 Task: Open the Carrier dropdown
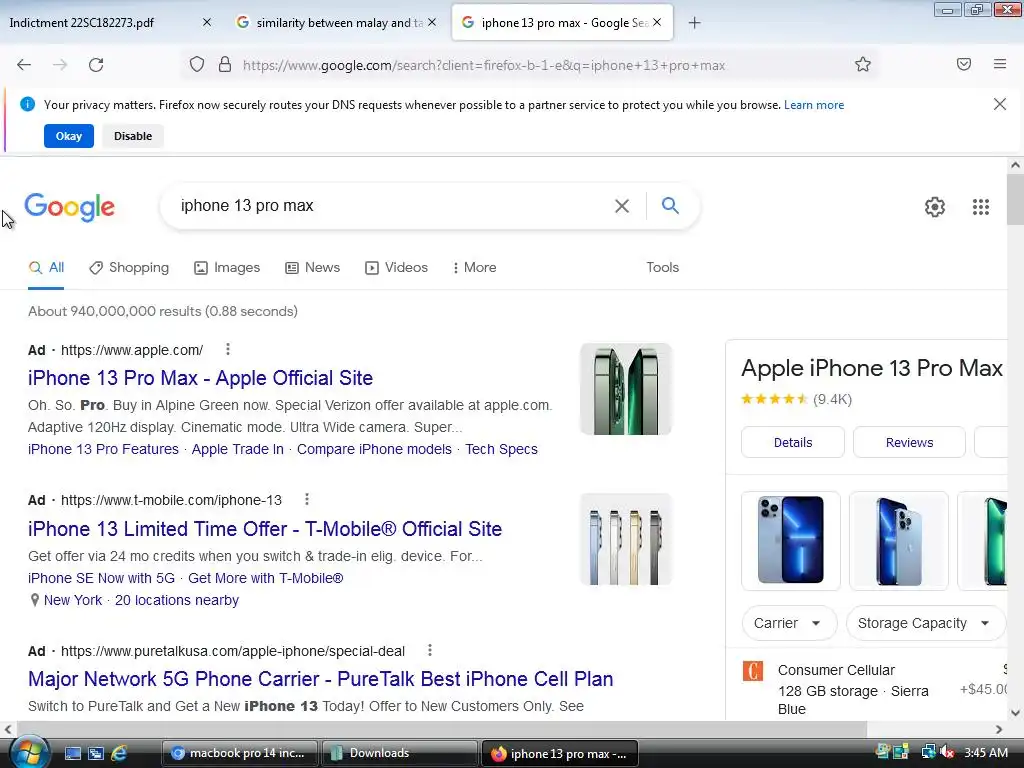click(789, 623)
